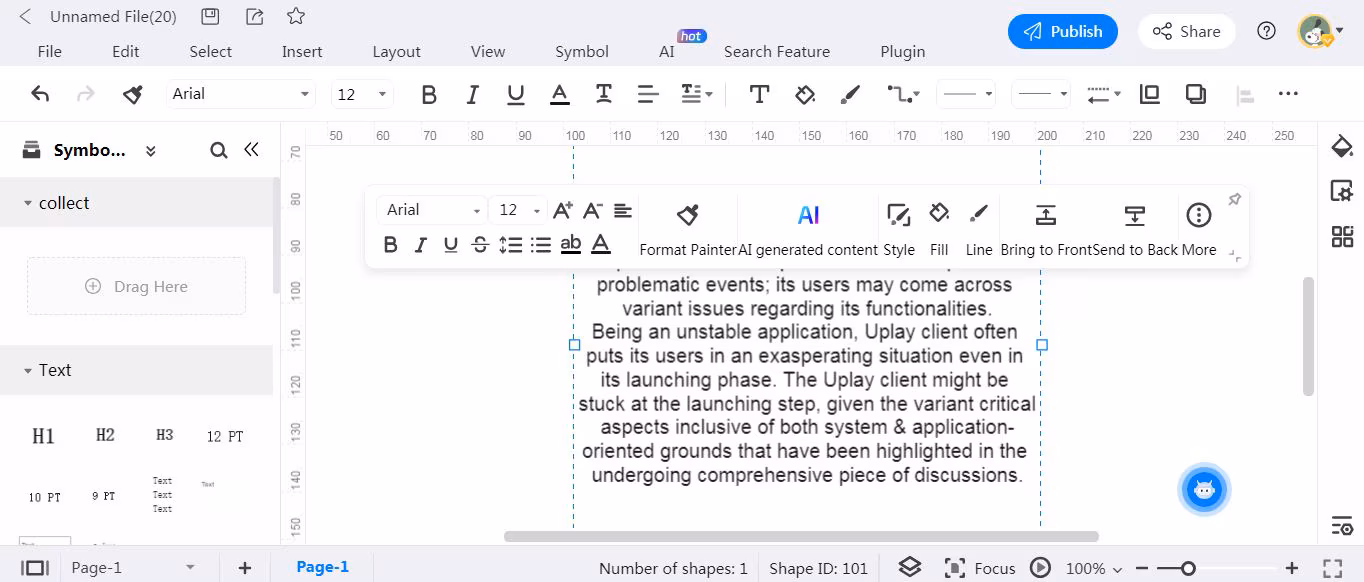The height and width of the screenshot is (582, 1364).
Task: Open the File menu
Action: pyautogui.click(x=49, y=51)
